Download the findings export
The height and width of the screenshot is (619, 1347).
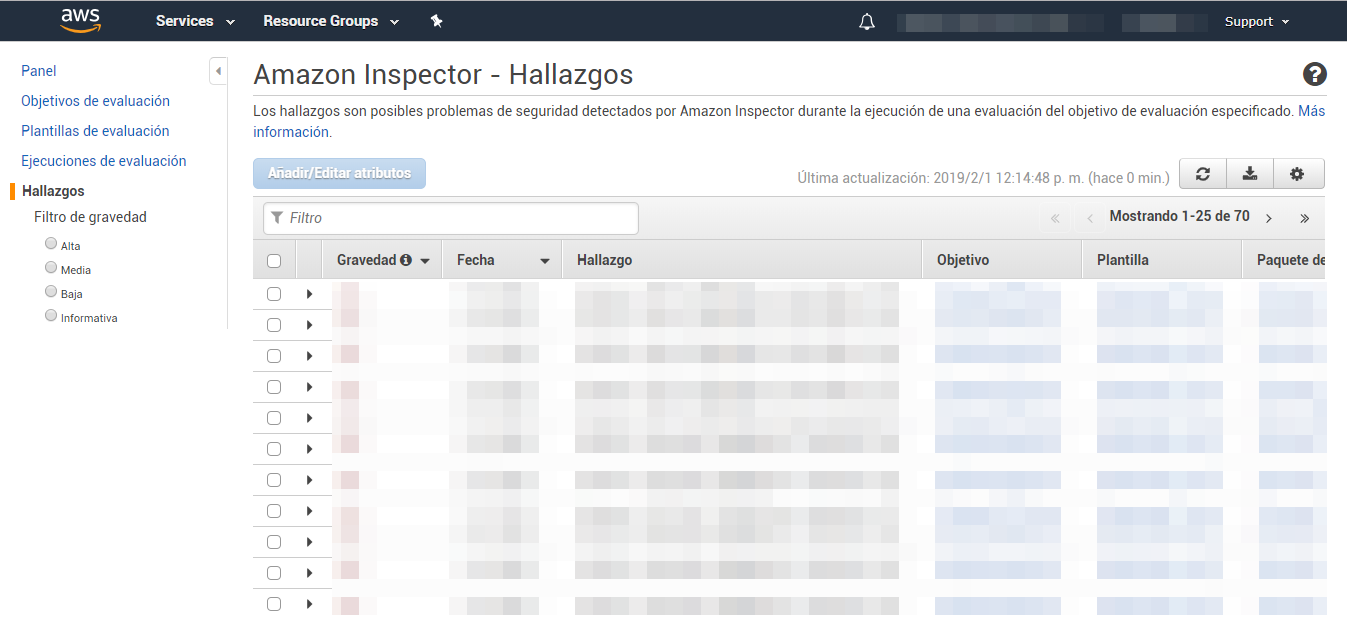(x=1250, y=174)
